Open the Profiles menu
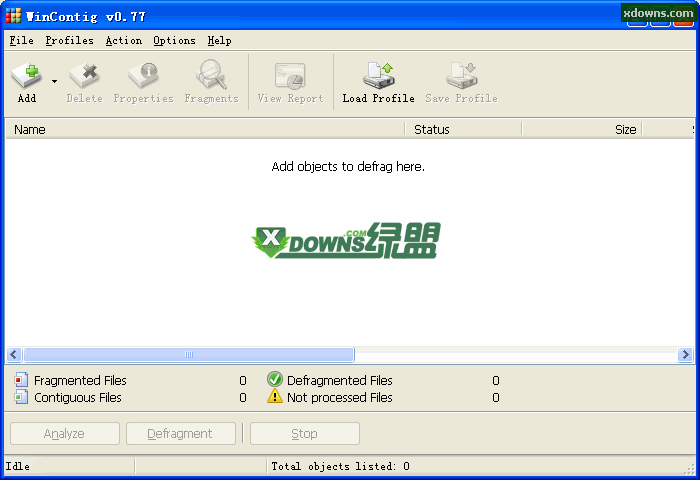700x480 pixels. pos(70,41)
